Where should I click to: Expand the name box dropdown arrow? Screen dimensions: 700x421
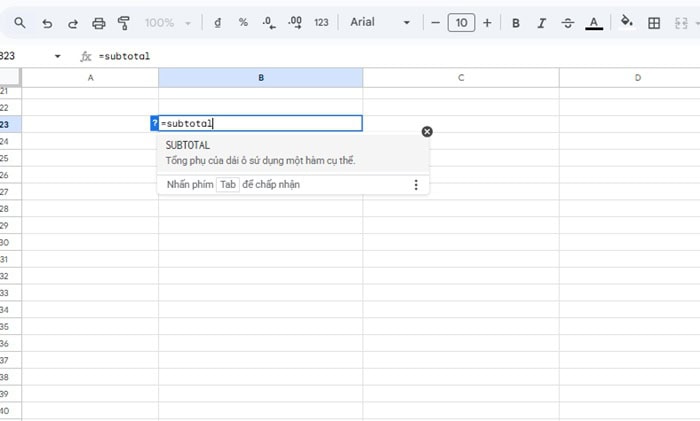(57, 56)
